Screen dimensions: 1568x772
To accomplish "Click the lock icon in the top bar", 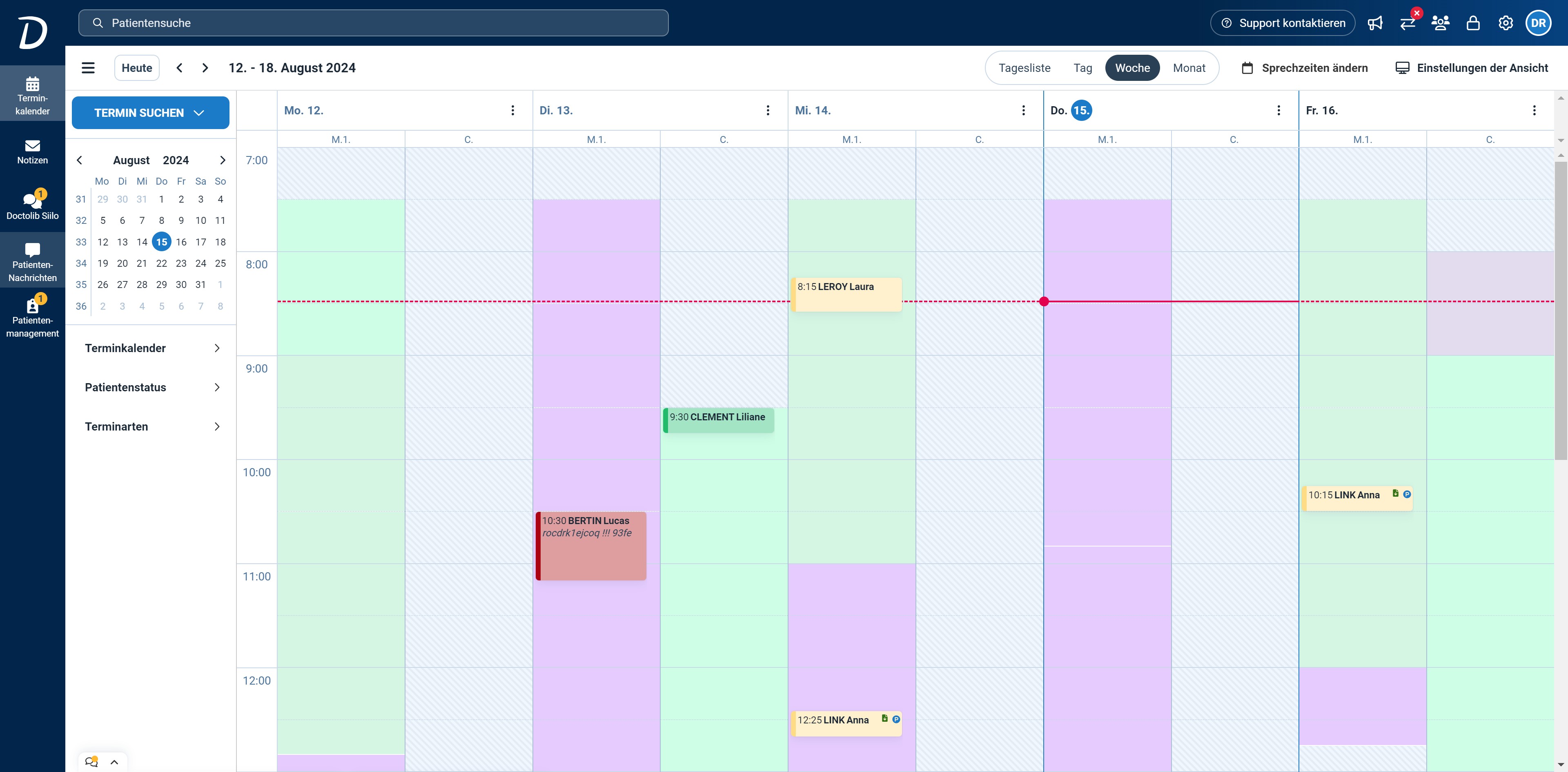I will tap(1473, 23).
